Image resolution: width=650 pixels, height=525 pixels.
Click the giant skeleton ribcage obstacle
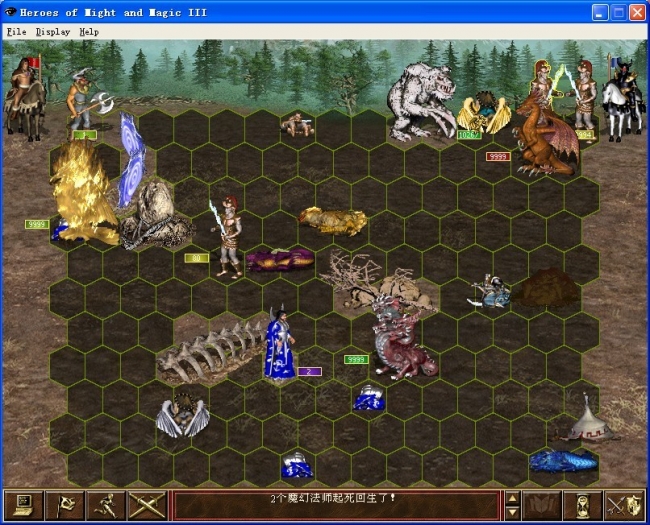(211, 352)
